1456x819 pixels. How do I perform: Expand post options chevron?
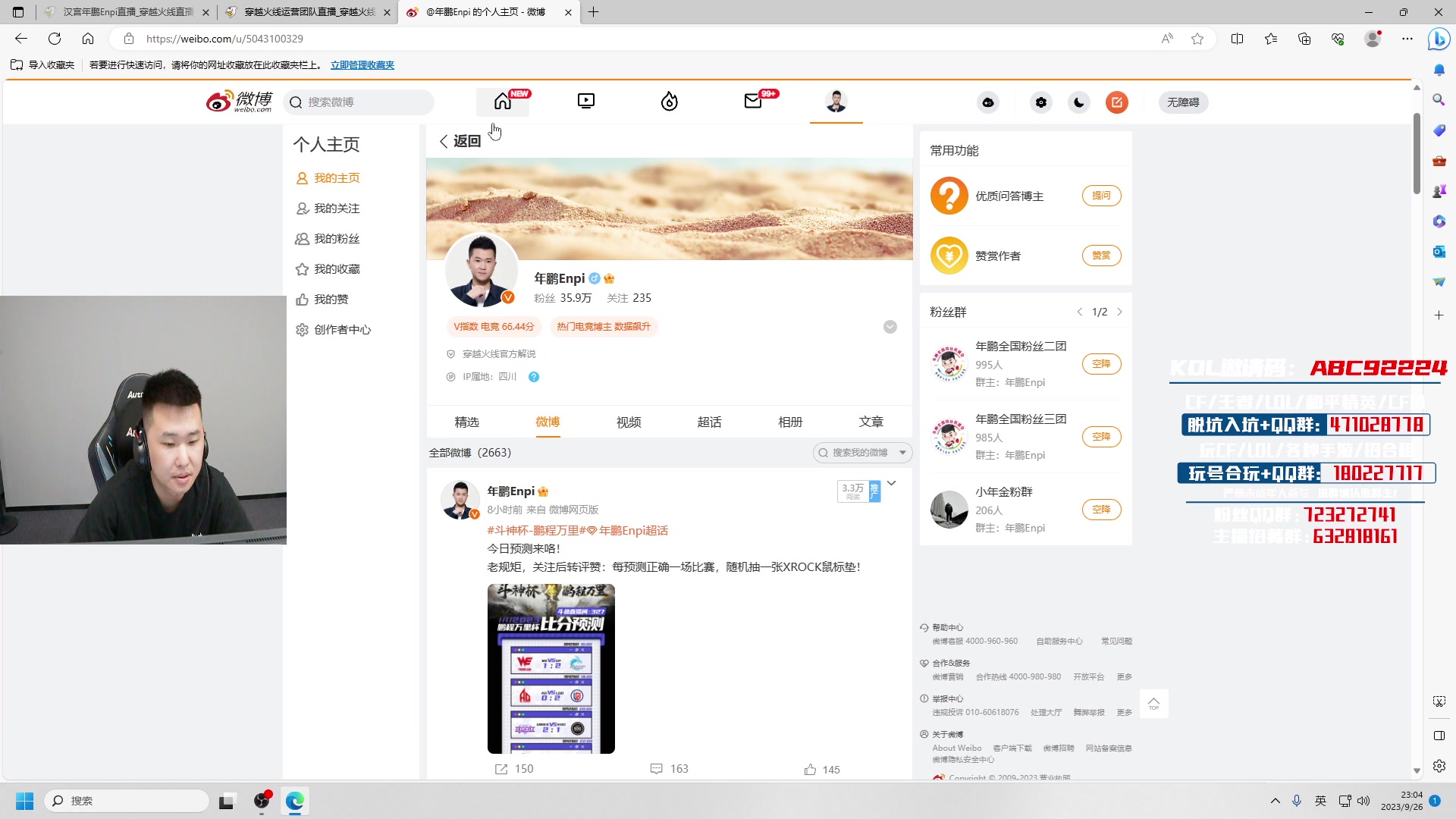(x=892, y=483)
